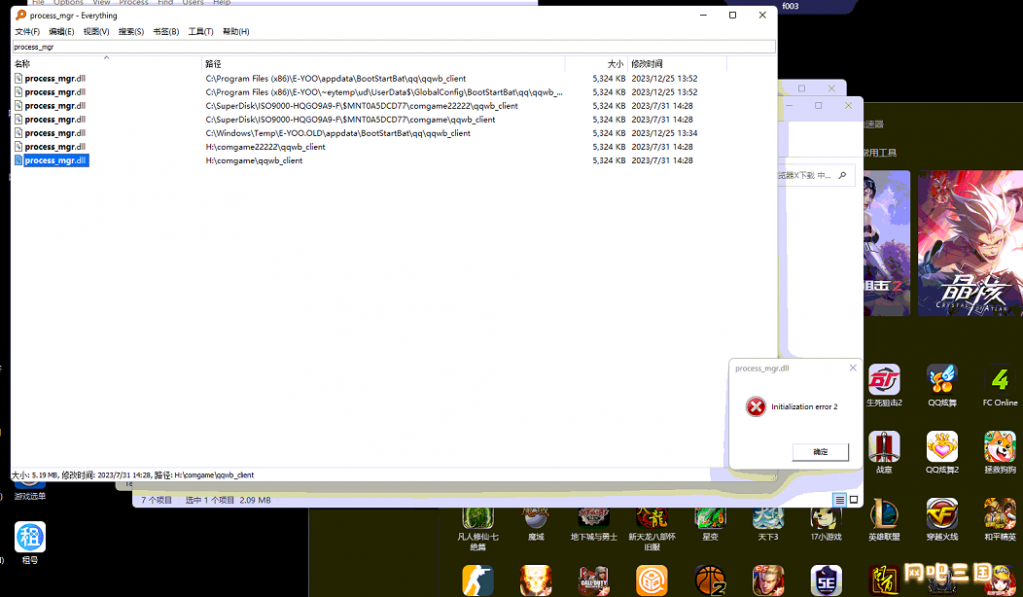Click '选中 1 个项目 2.09 MB' in the Explorer status bar
Screen dimensions: 1023x597
tap(228, 500)
